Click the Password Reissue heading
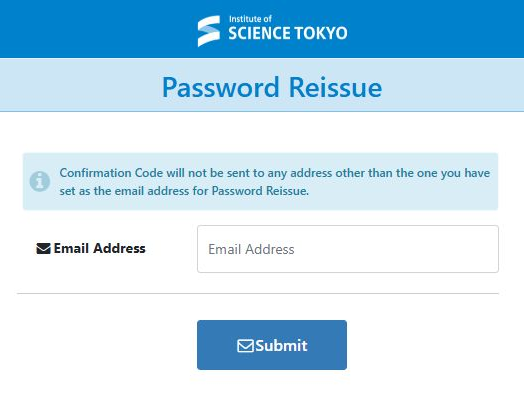Viewport: 524px width, 411px height. point(272,87)
